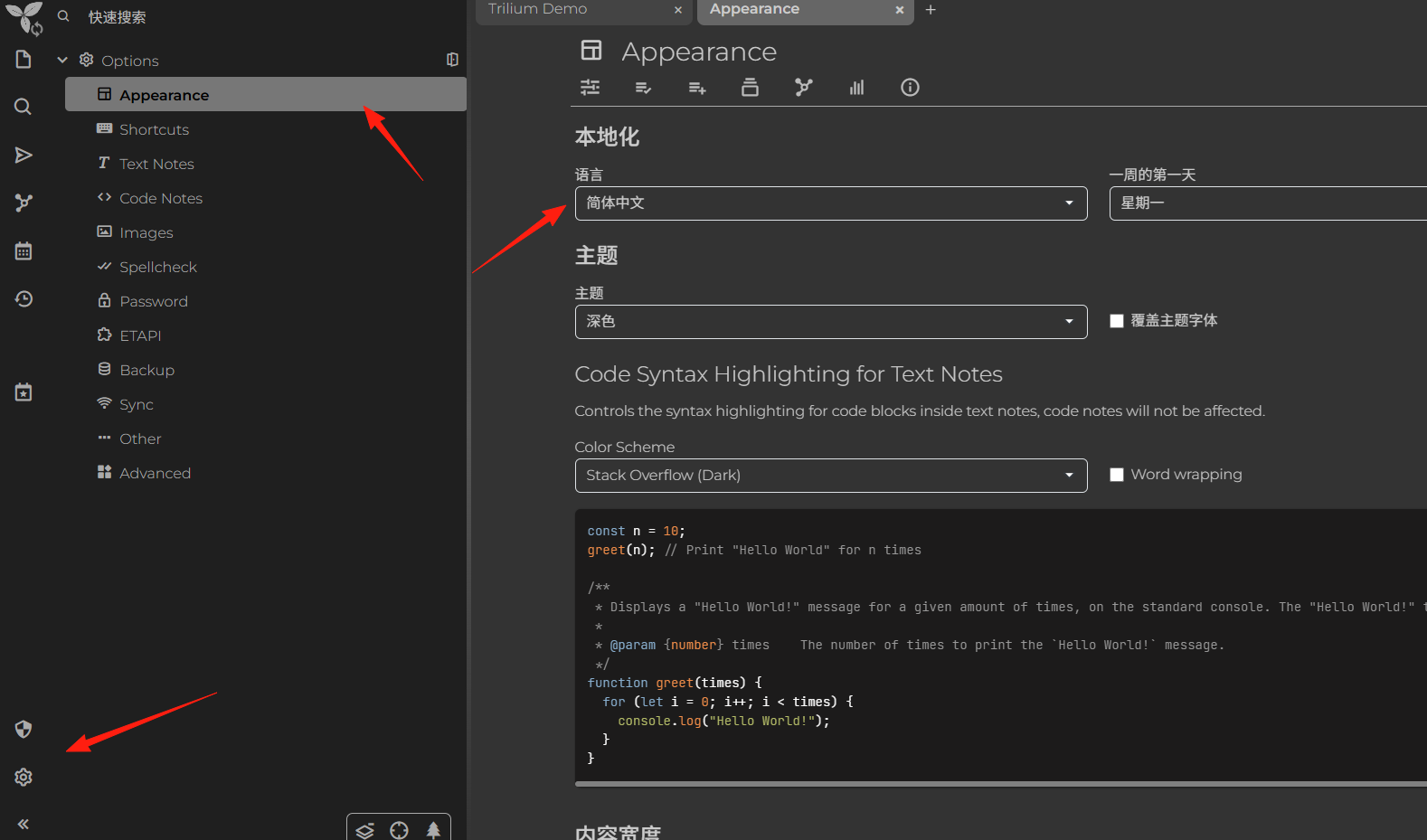Image resolution: width=1427 pixels, height=840 pixels.
Task: Open the note map icon in launcher
Action: pyautogui.click(x=24, y=203)
